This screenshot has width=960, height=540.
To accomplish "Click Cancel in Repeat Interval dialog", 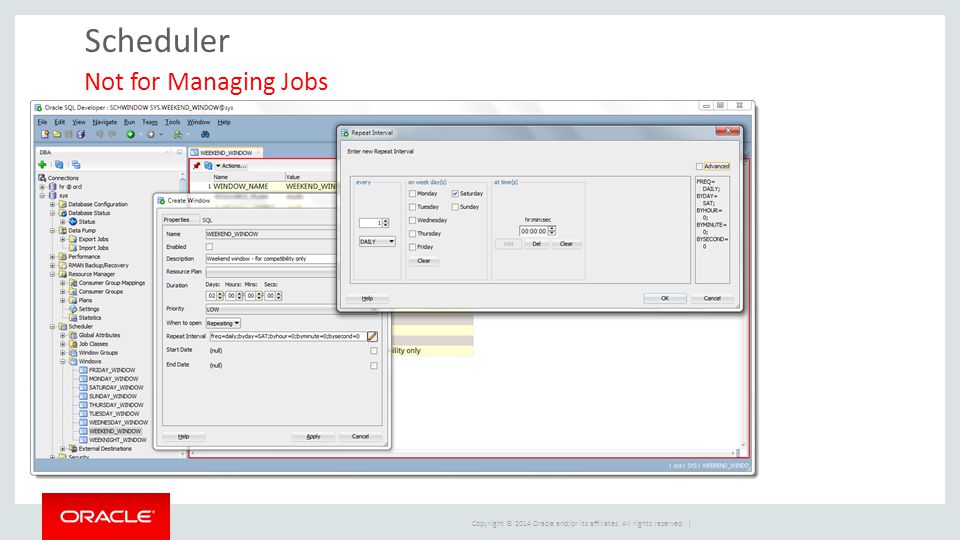I will (712, 298).
